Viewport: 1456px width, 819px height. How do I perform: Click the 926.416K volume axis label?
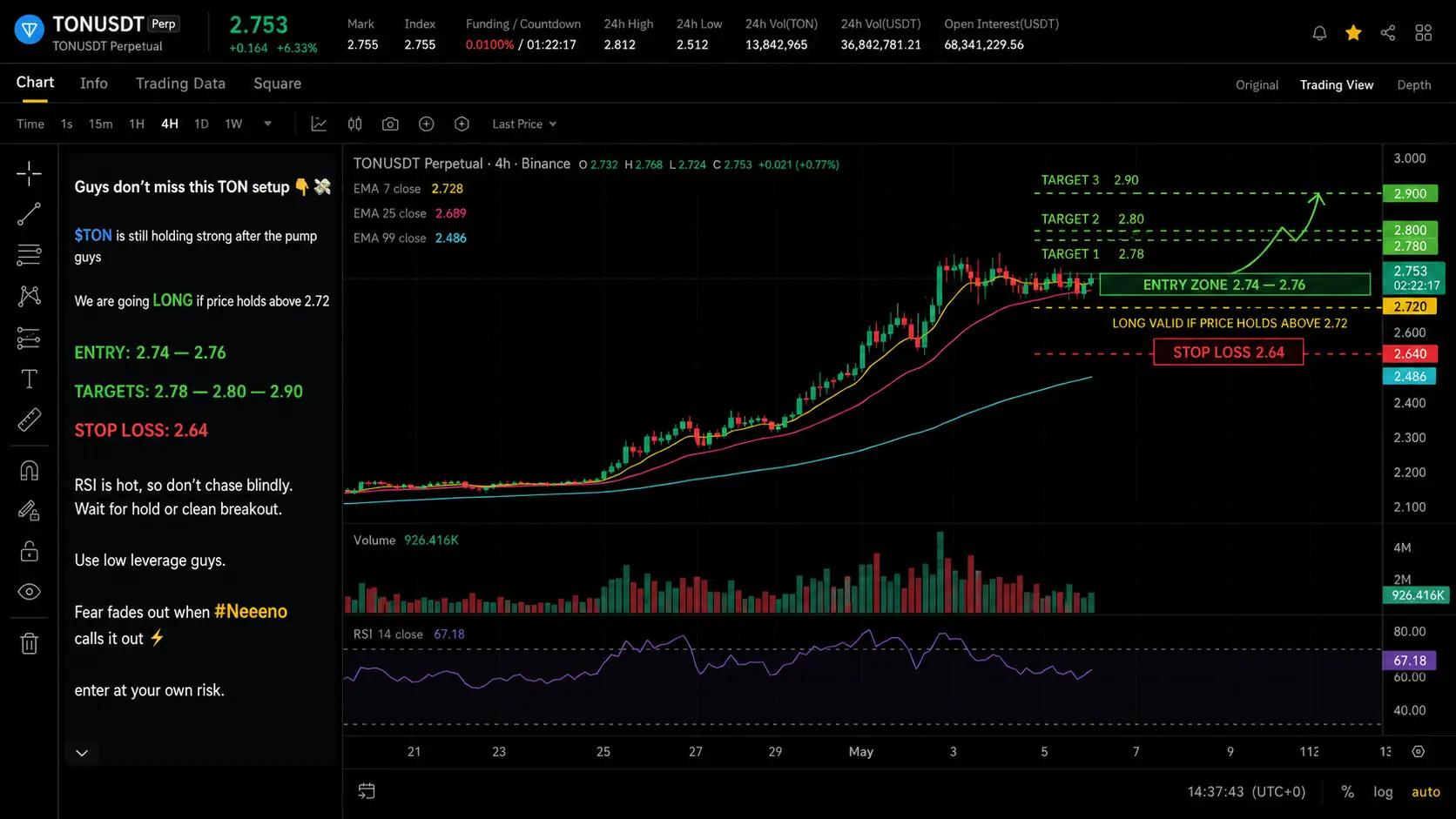click(x=1417, y=595)
